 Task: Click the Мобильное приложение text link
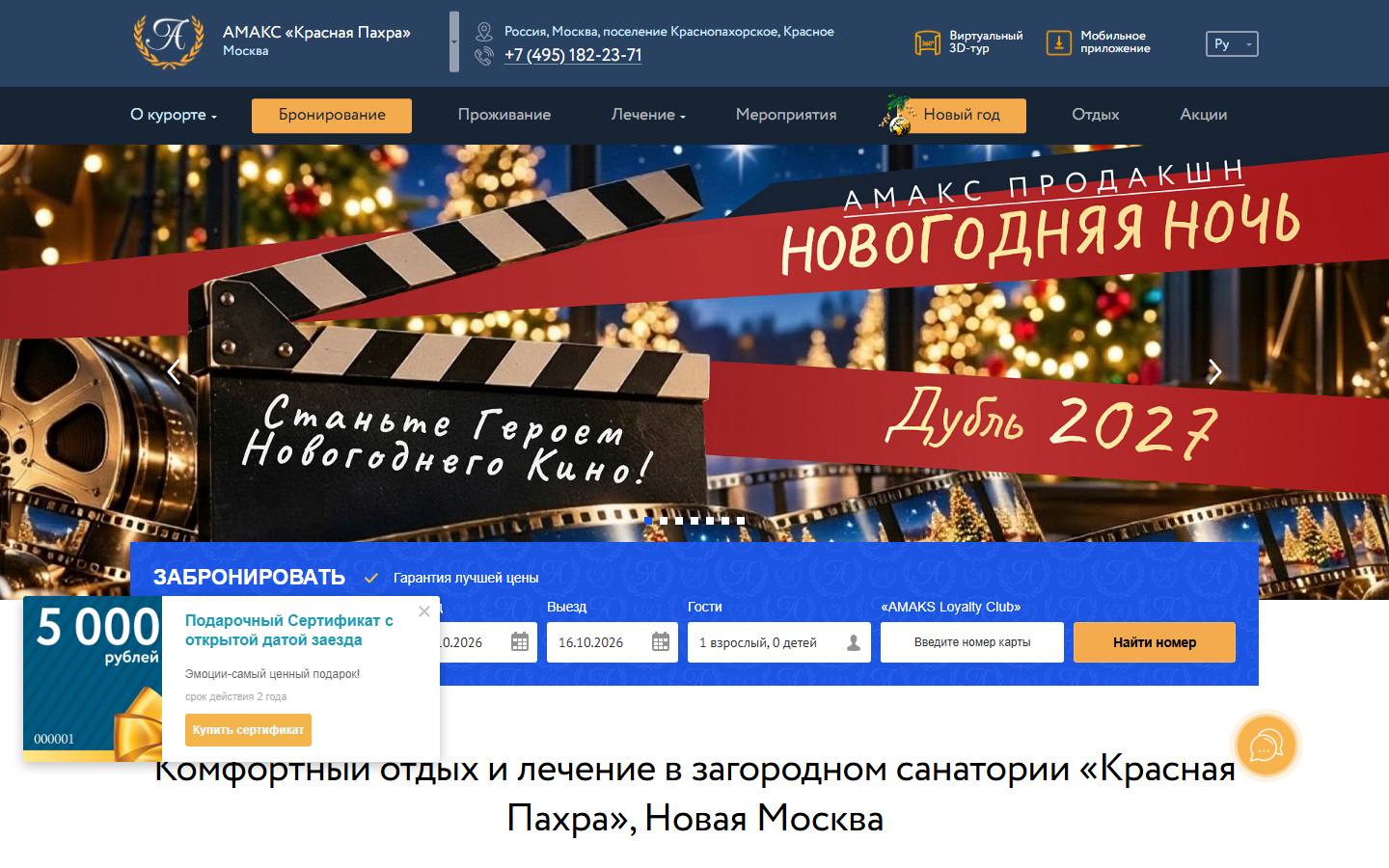1115,42
